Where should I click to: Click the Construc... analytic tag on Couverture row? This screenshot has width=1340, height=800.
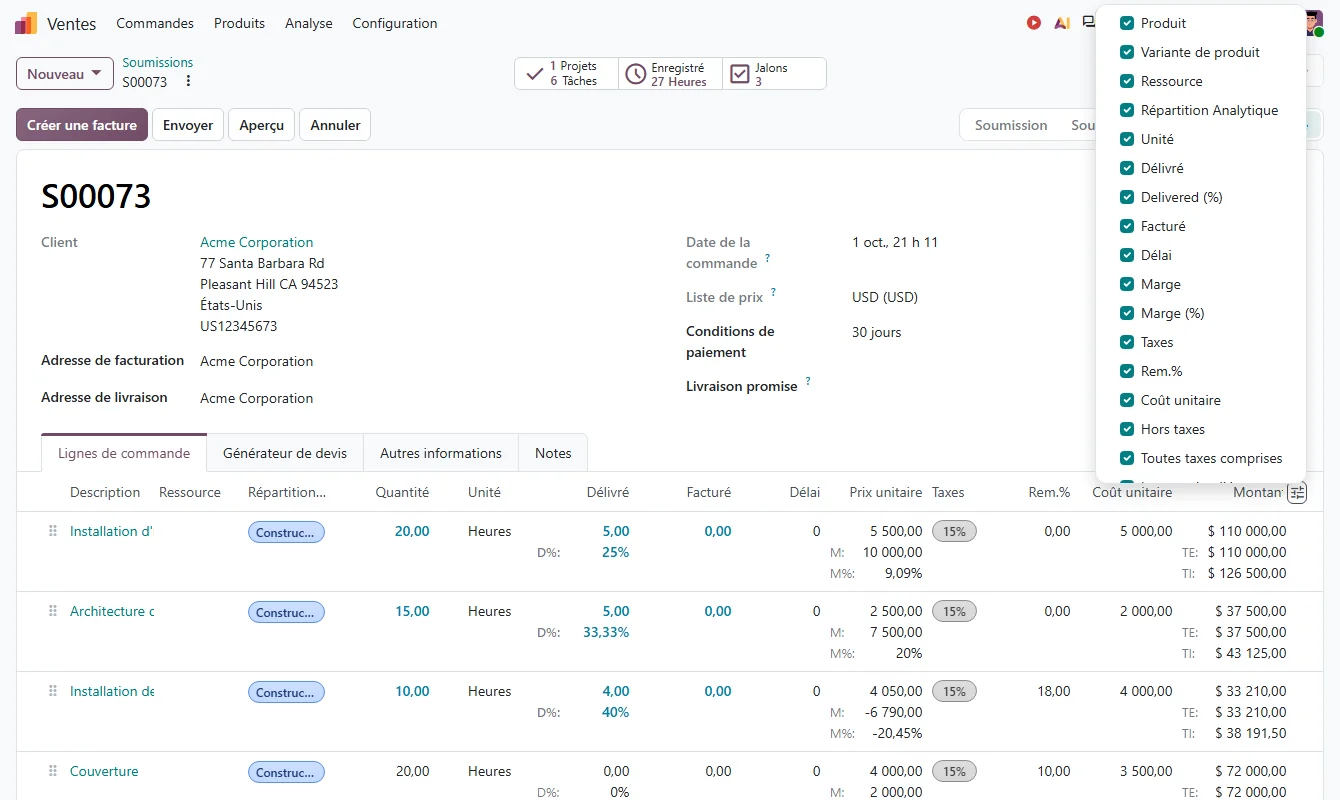click(x=286, y=772)
